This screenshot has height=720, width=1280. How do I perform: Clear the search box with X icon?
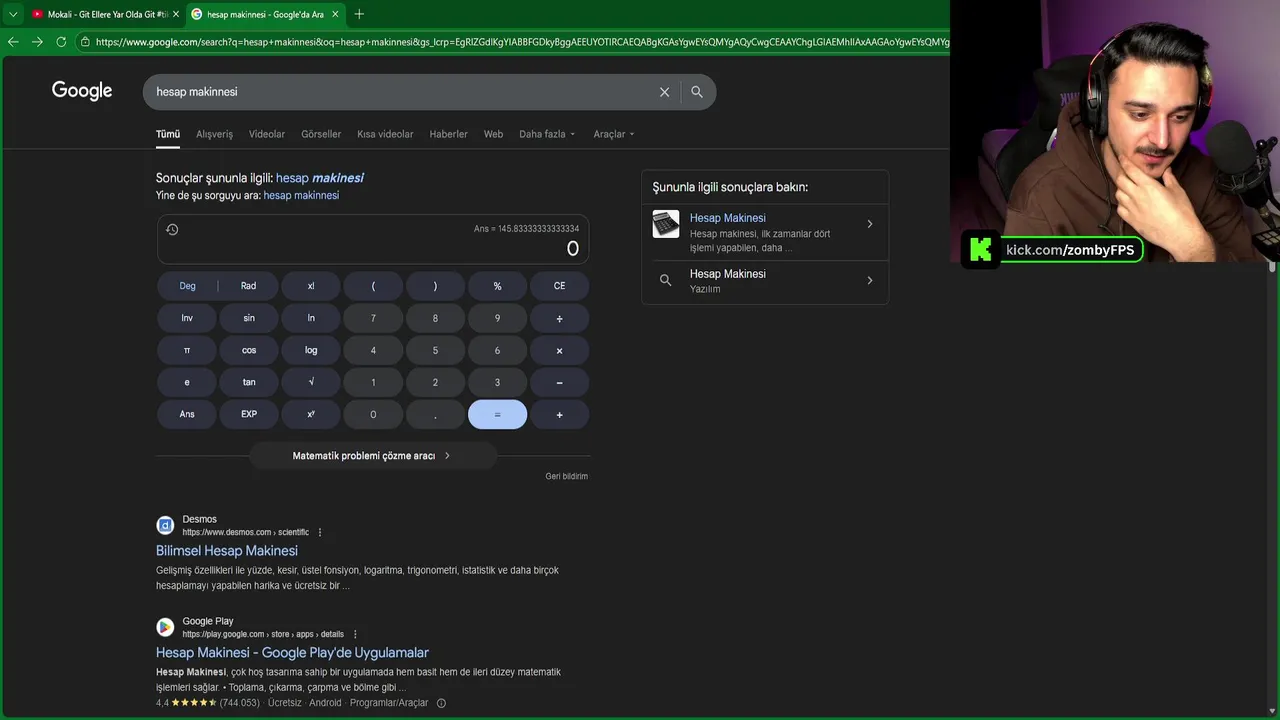(x=664, y=92)
